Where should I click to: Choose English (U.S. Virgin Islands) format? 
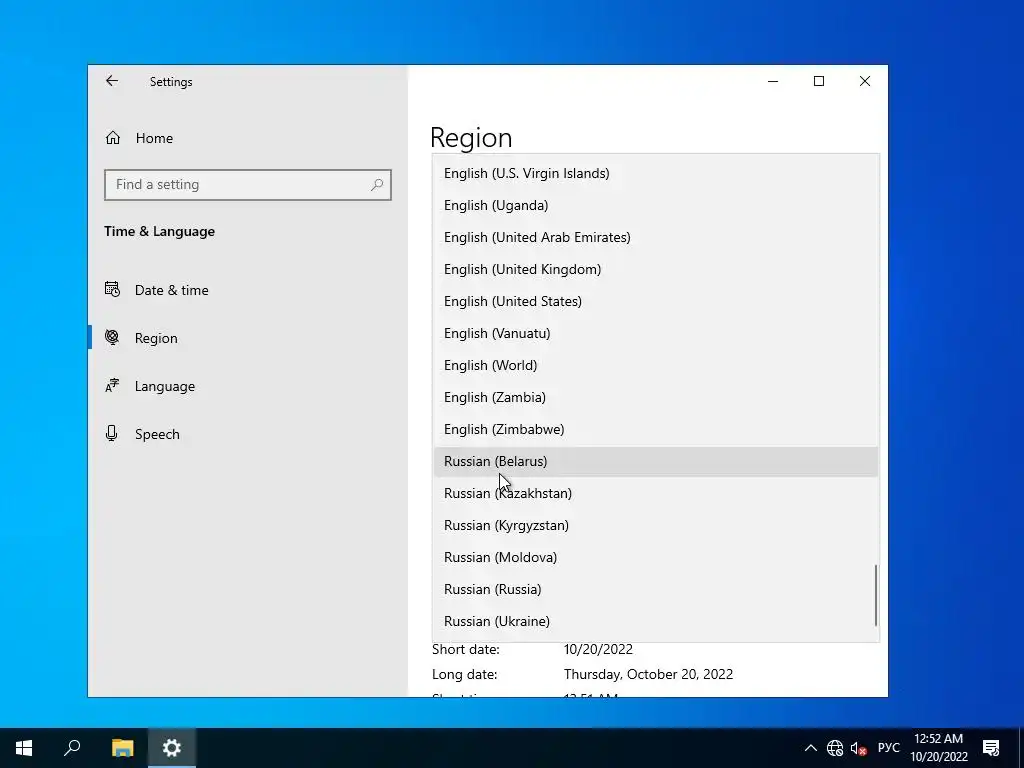click(x=656, y=173)
